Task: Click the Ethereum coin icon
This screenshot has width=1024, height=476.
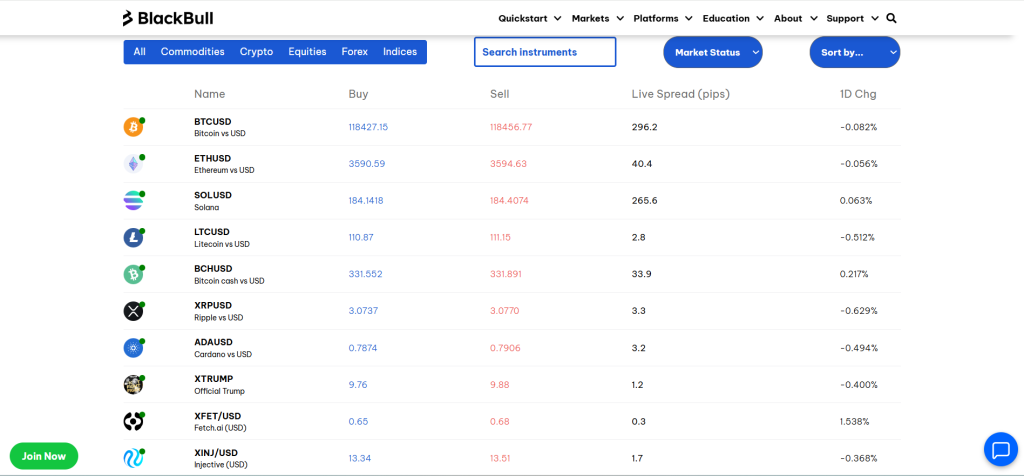Action: click(133, 164)
